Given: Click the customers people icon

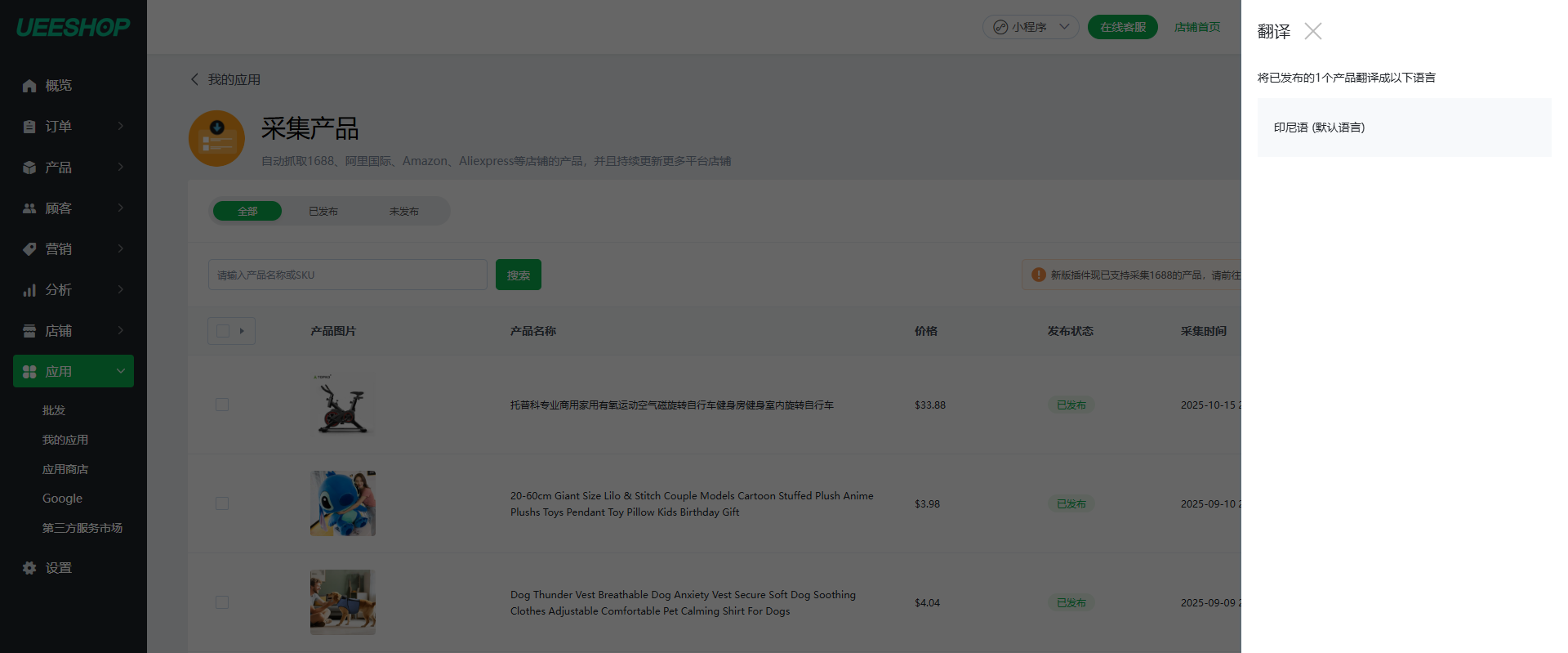Looking at the screenshot, I should (29, 208).
